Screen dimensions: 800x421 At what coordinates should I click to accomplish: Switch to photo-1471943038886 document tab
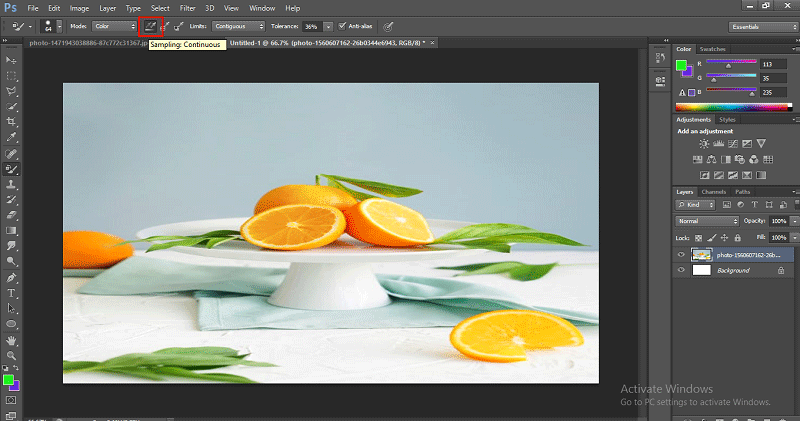[88, 43]
